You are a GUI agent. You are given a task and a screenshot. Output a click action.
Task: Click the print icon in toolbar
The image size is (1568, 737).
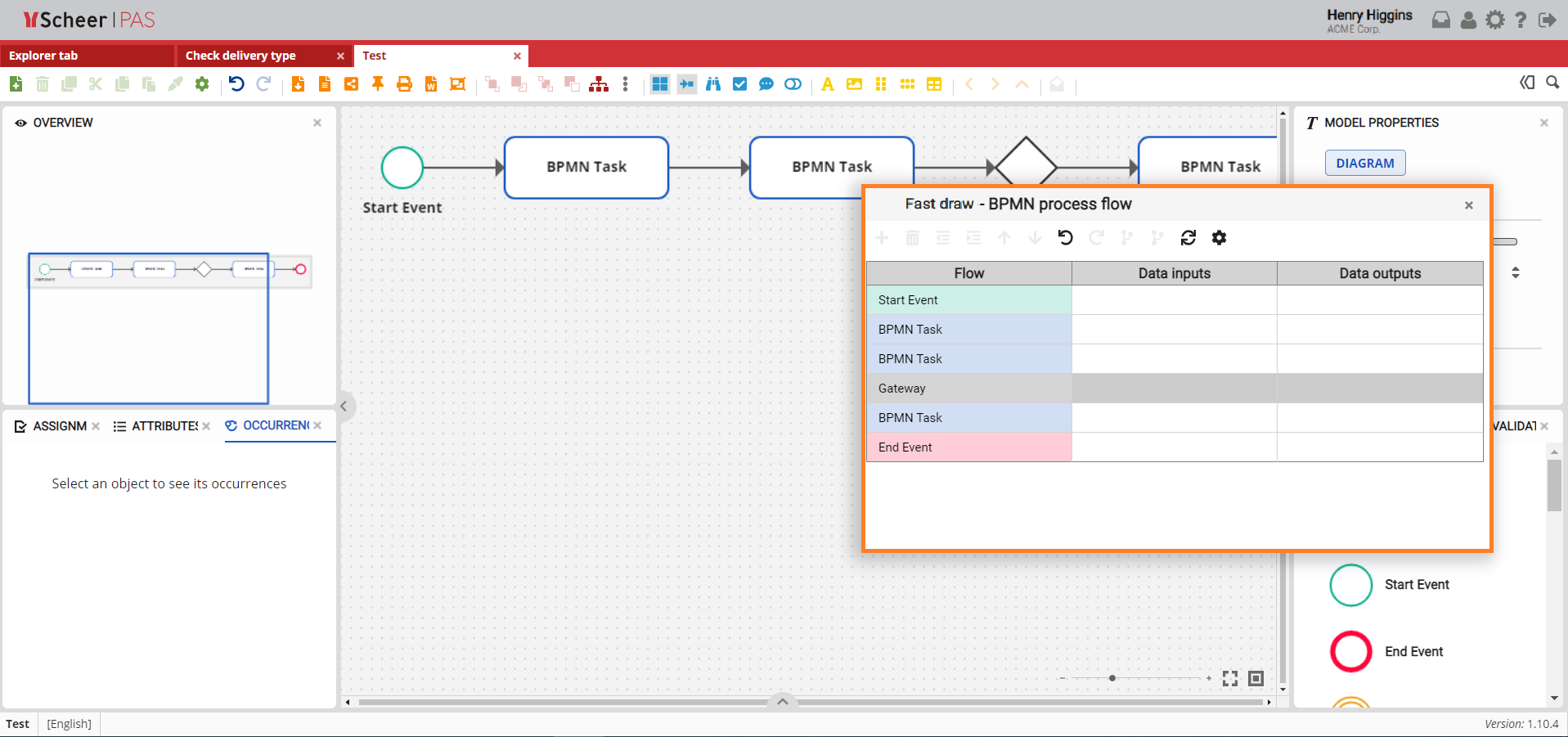pyautogui.click(x=404, y=84)
